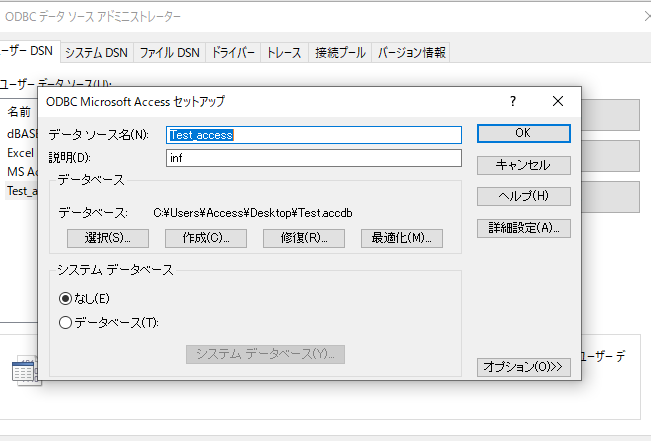
Task: Select the MS Access row in data source list
Action: [x=22, y=172]
